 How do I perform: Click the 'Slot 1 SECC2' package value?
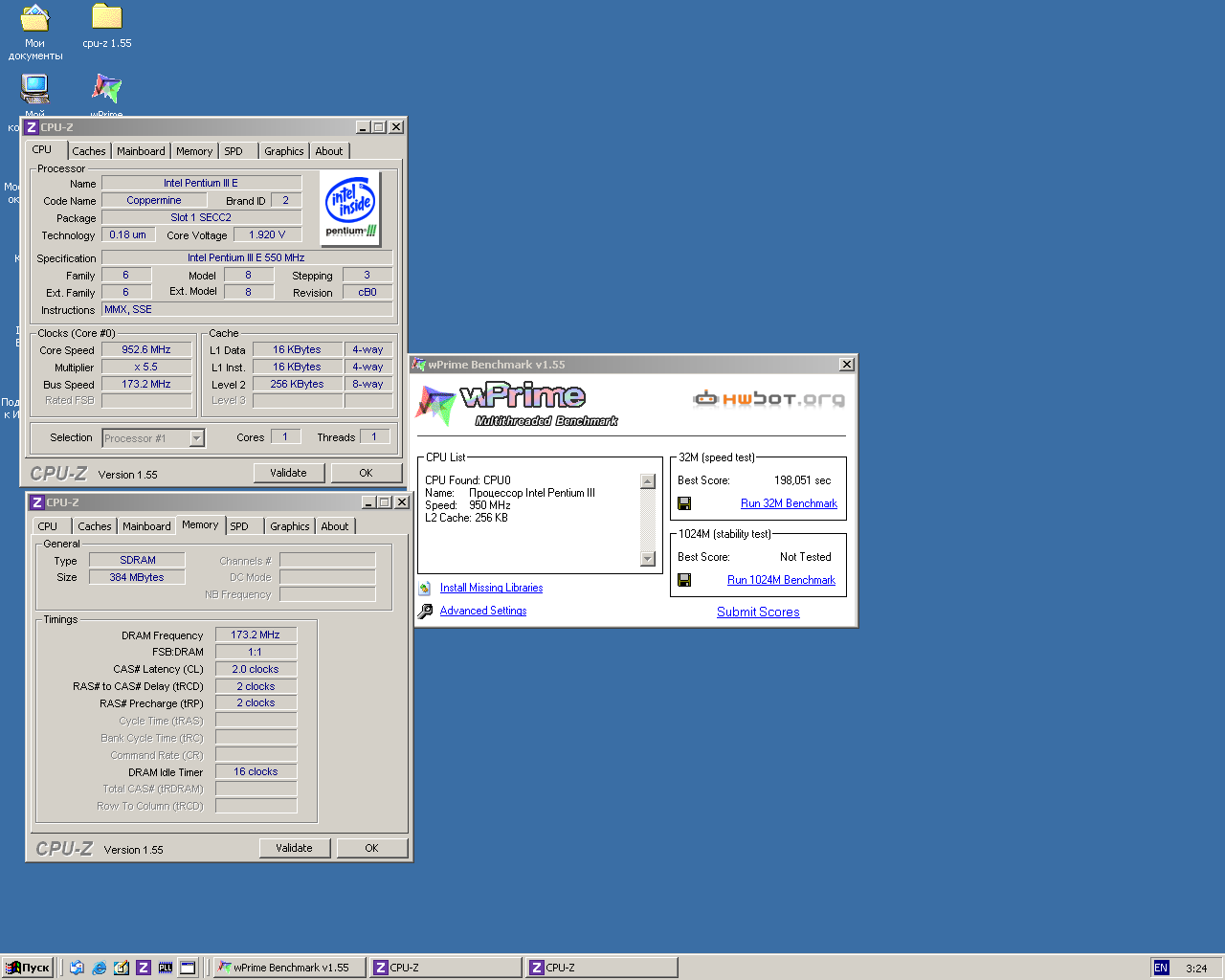tap(201, 217)
